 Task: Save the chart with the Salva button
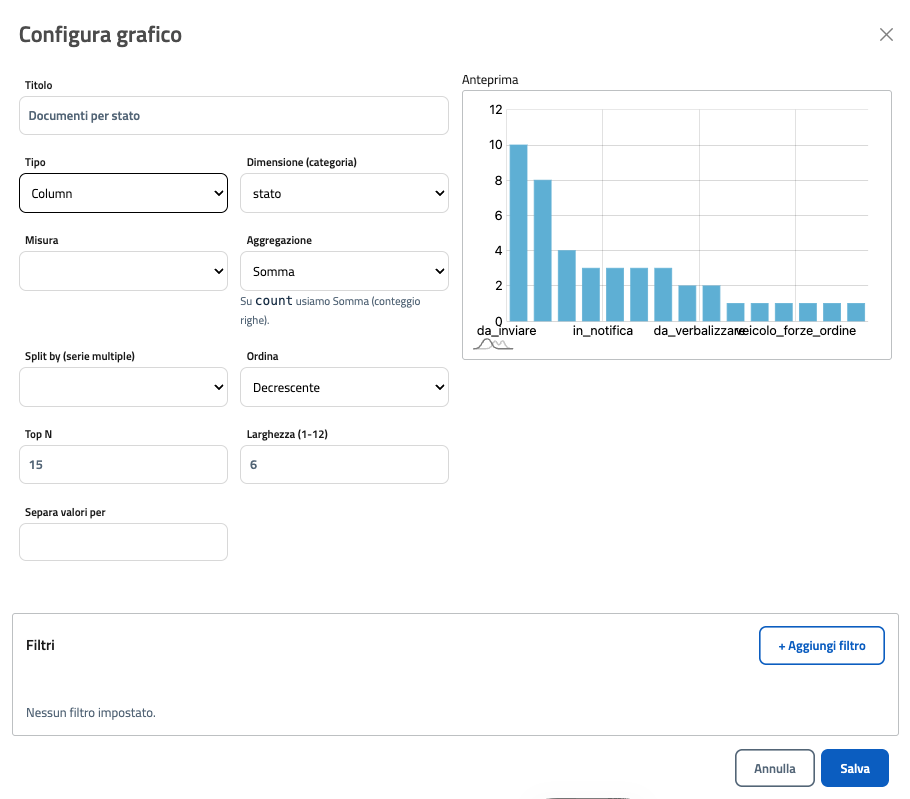854,769
